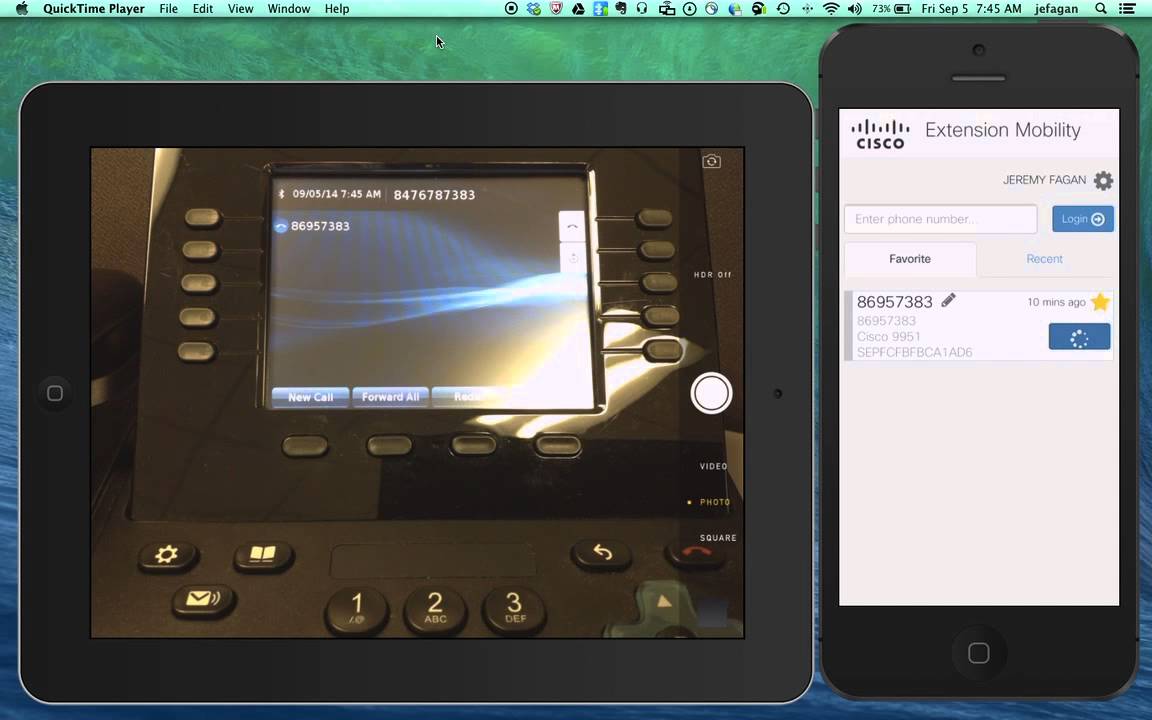The image size is (1152, 720).
Task: Click the date and time display
Action: (971, 9)
